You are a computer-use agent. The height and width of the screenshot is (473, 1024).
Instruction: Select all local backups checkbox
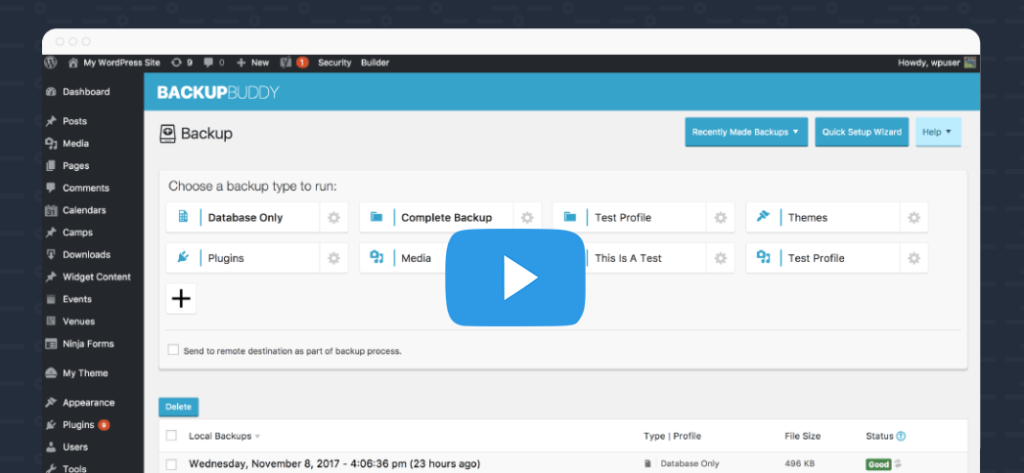pos(171,436)
